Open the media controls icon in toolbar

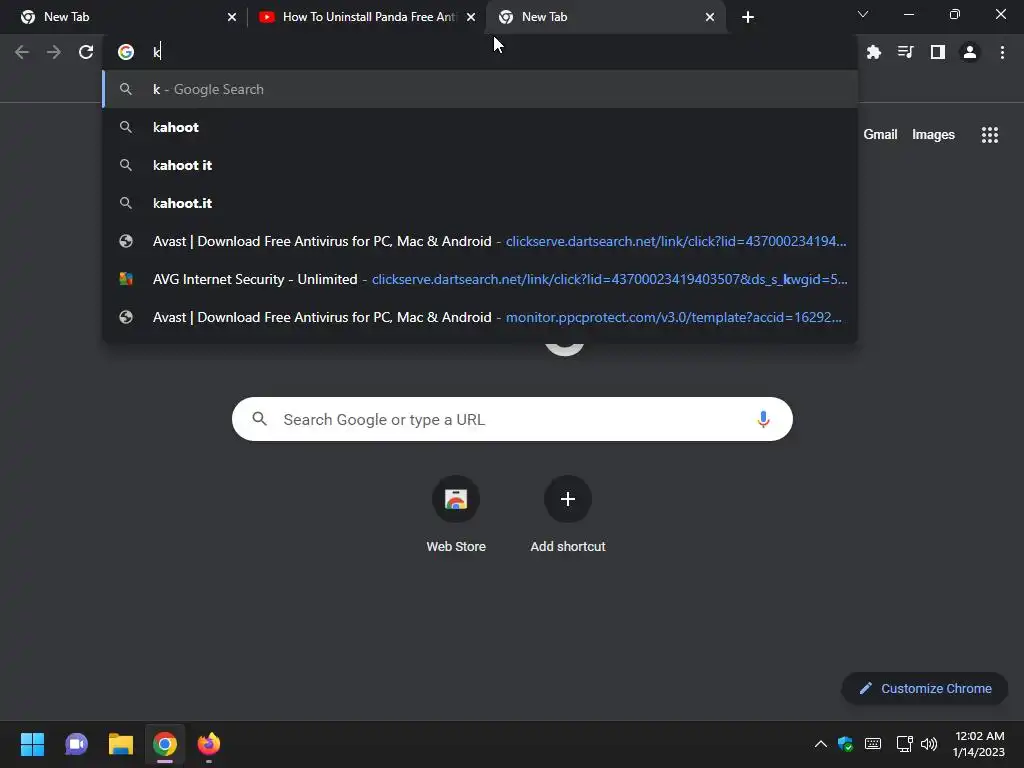(906, 52)
